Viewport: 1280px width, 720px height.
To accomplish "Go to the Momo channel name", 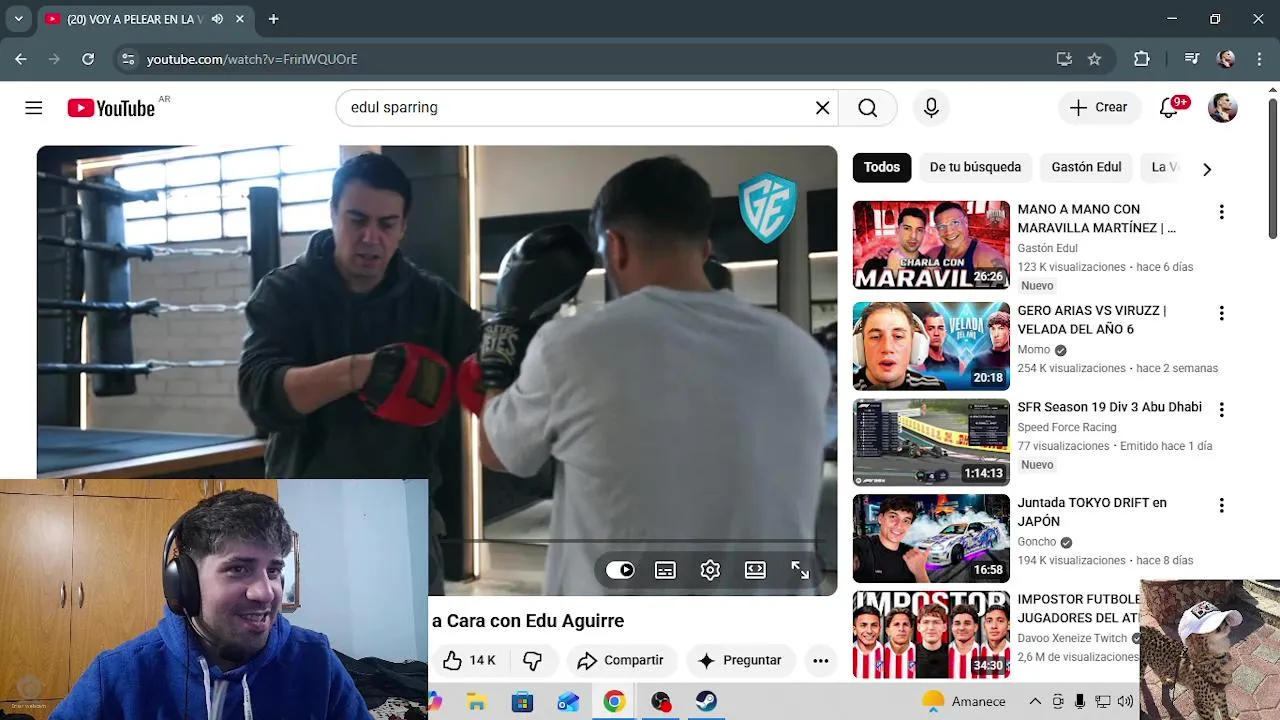I will point(1034,350).
